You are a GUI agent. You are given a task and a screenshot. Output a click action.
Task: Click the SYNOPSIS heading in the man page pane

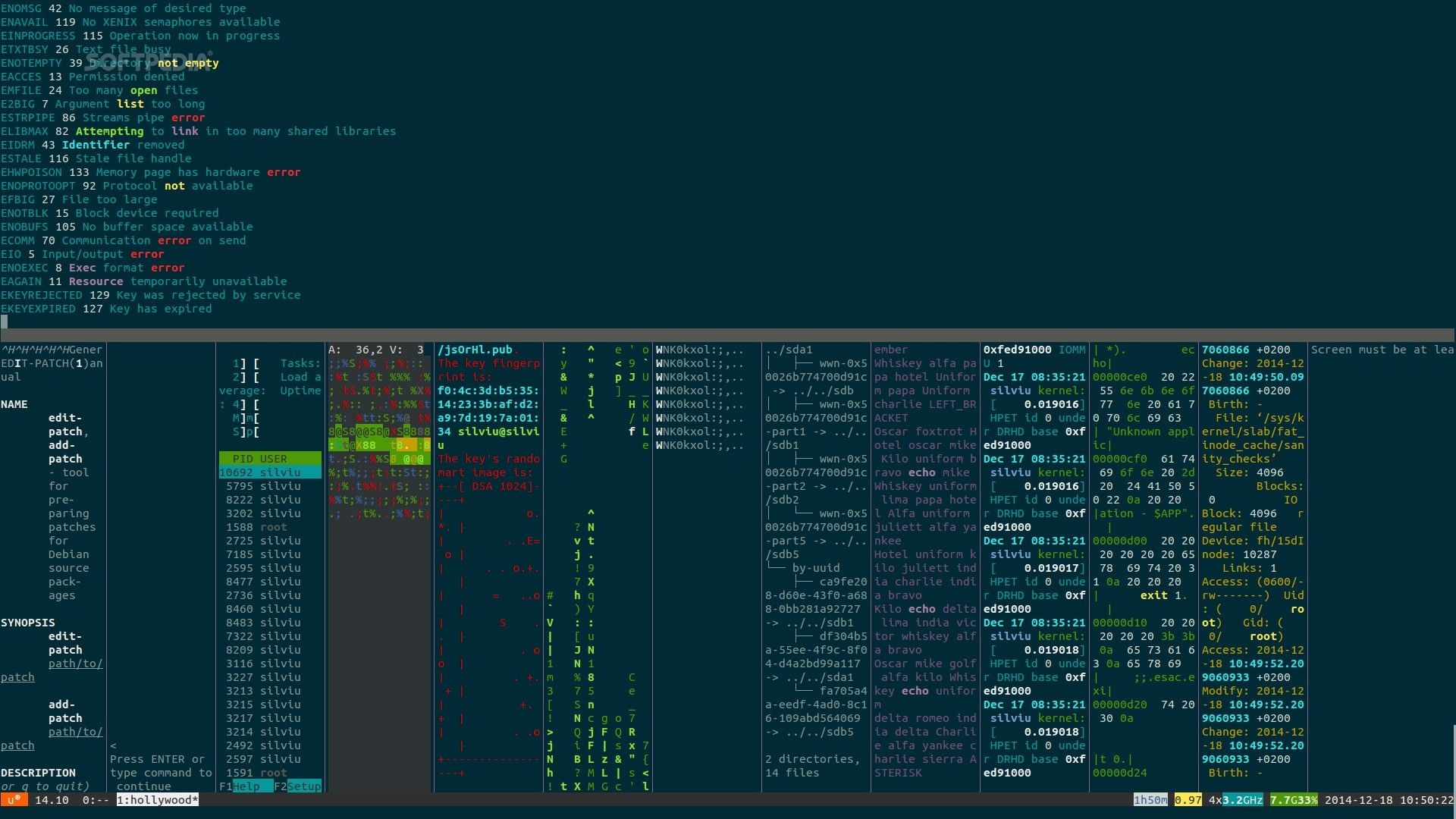point(28,623)
